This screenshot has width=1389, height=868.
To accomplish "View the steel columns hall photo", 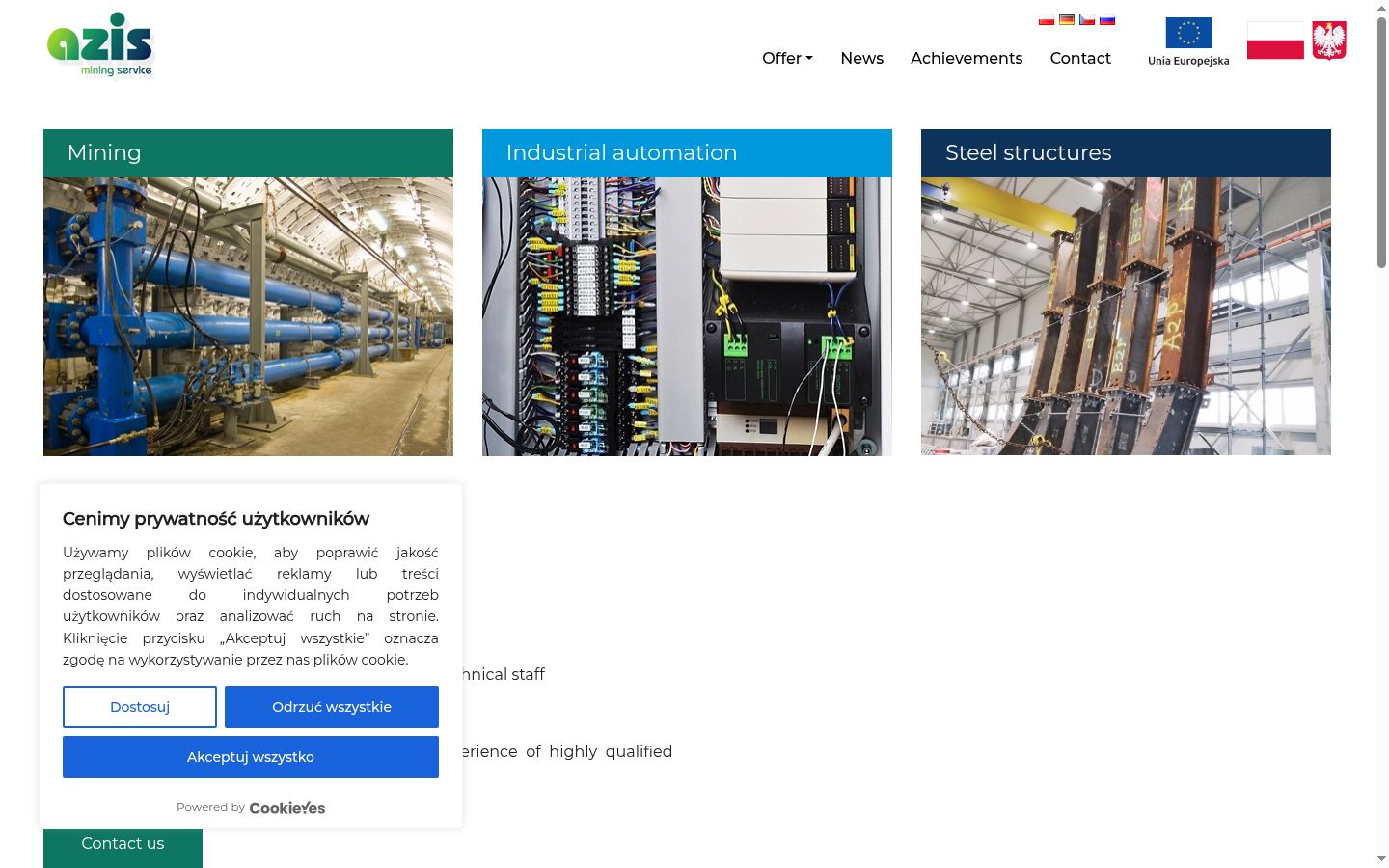I will (1126, 316).
